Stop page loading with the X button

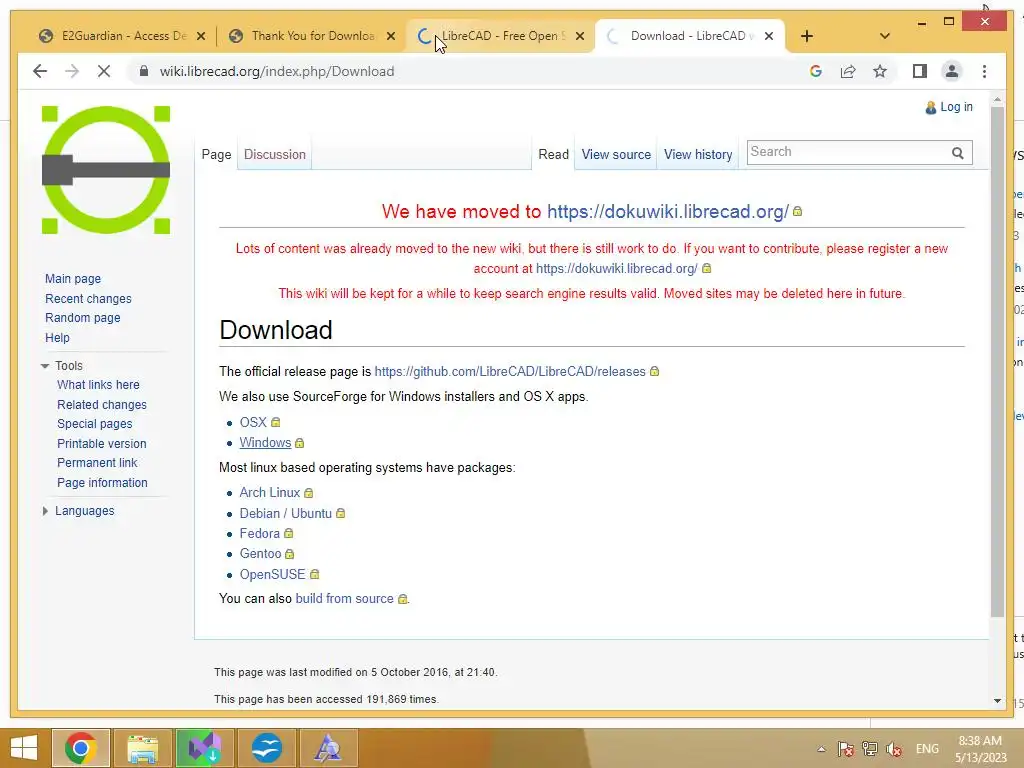(x=104, y=71)
